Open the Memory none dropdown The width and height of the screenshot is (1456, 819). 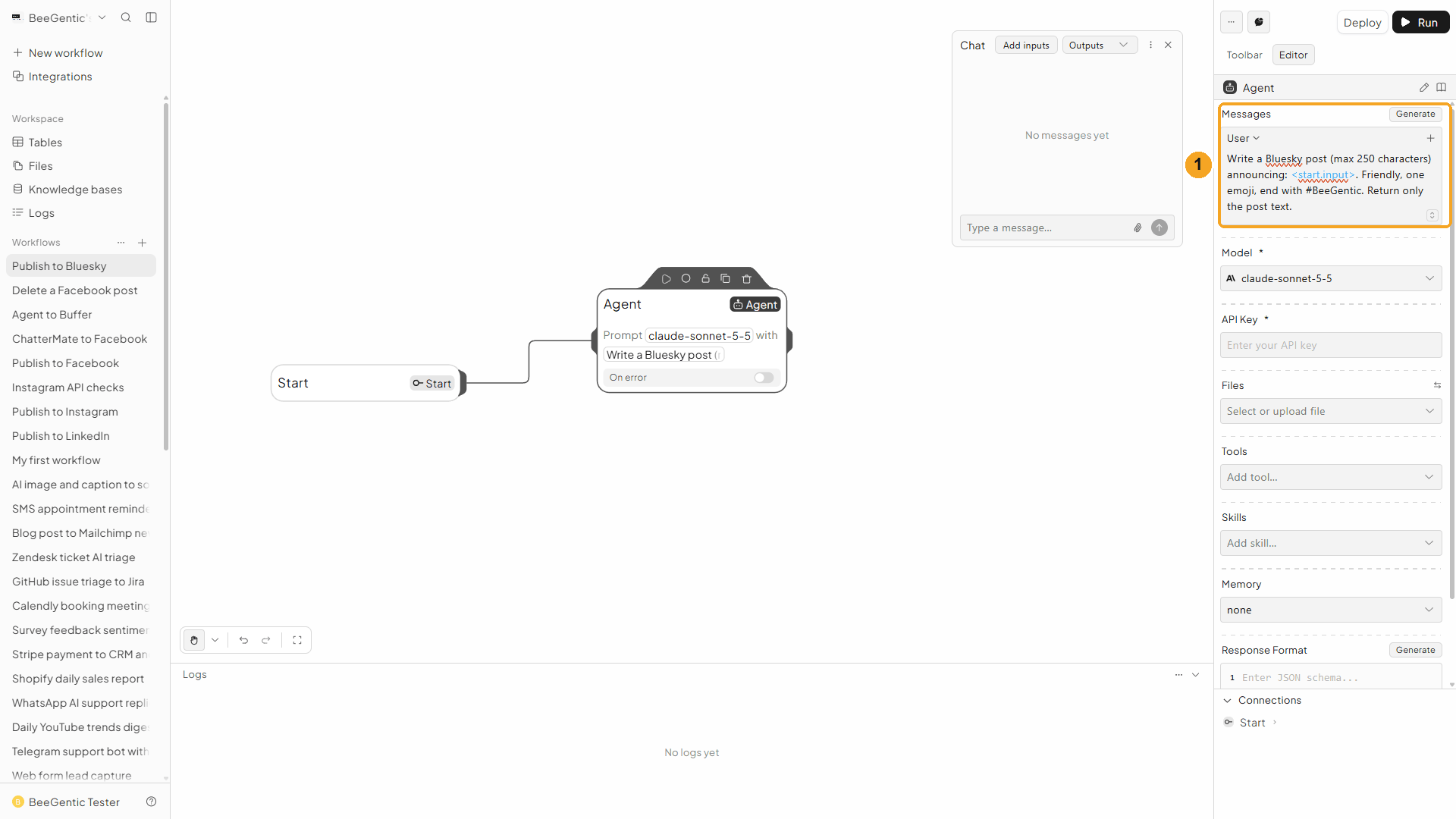(1330, 610)
